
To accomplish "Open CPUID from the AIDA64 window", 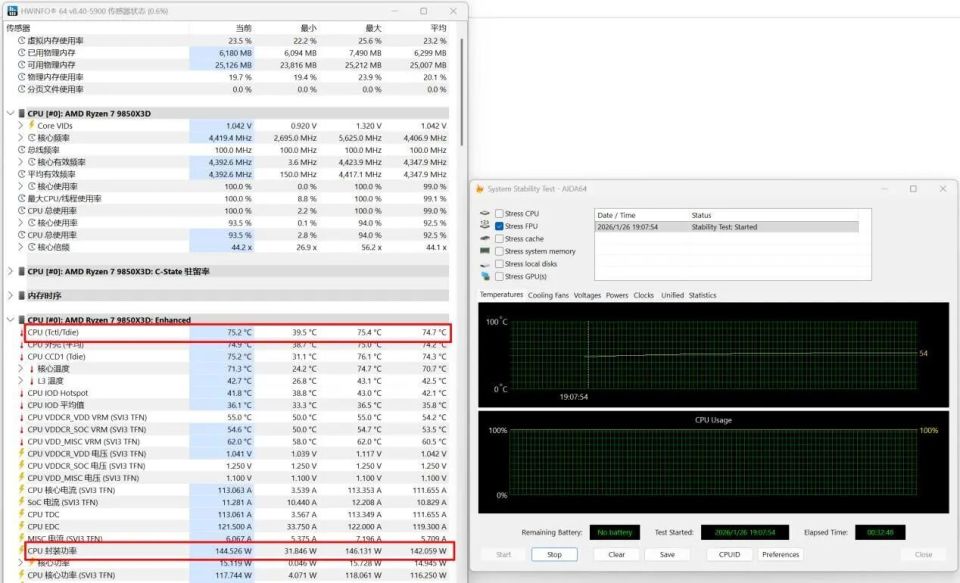I will [729, 554].
